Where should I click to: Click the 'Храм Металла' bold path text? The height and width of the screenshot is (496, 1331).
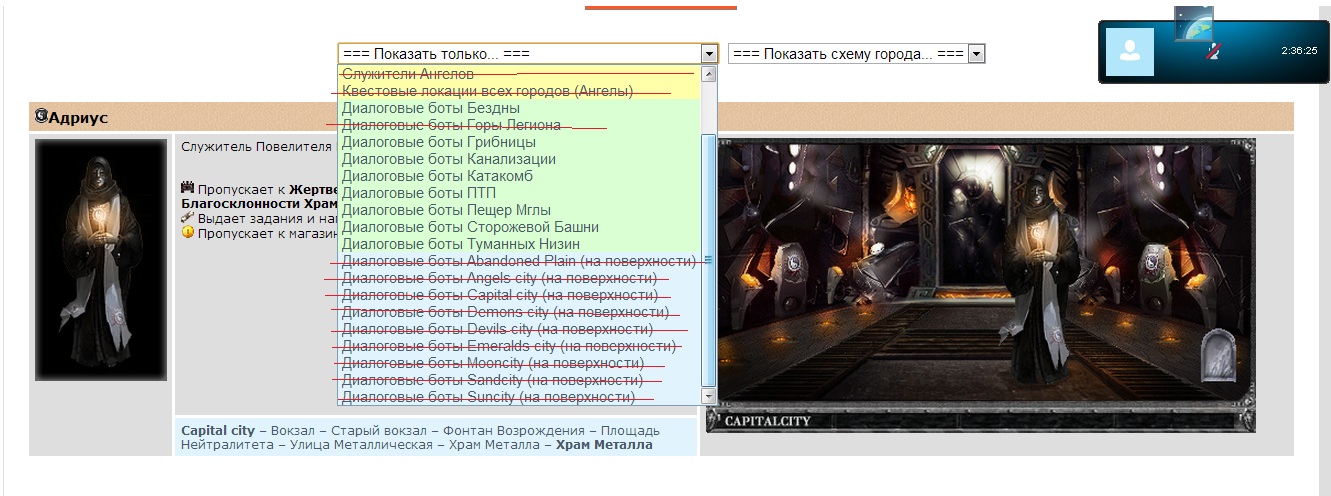pos(604,445)
